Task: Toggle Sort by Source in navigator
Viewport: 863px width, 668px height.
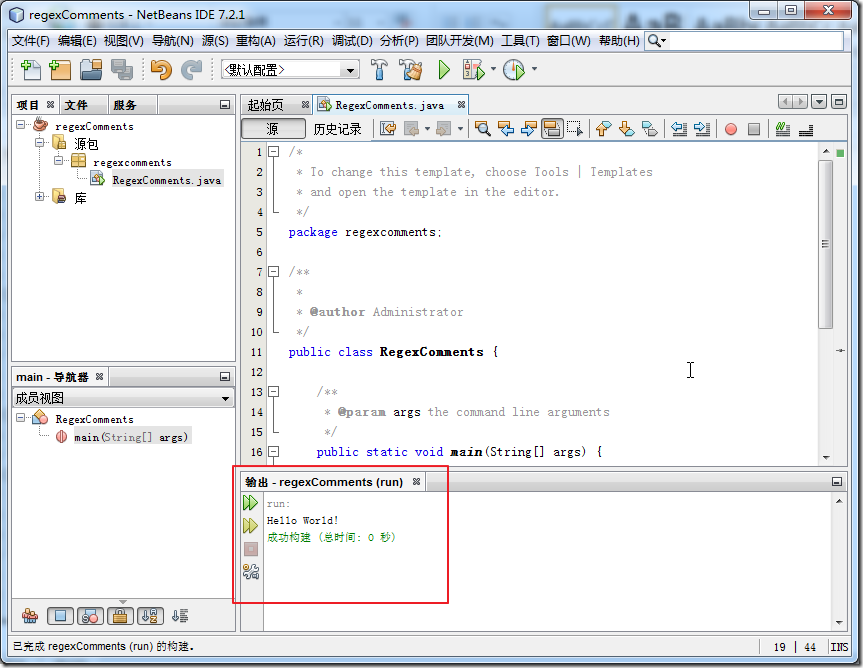Action: [x=180, y=616]
